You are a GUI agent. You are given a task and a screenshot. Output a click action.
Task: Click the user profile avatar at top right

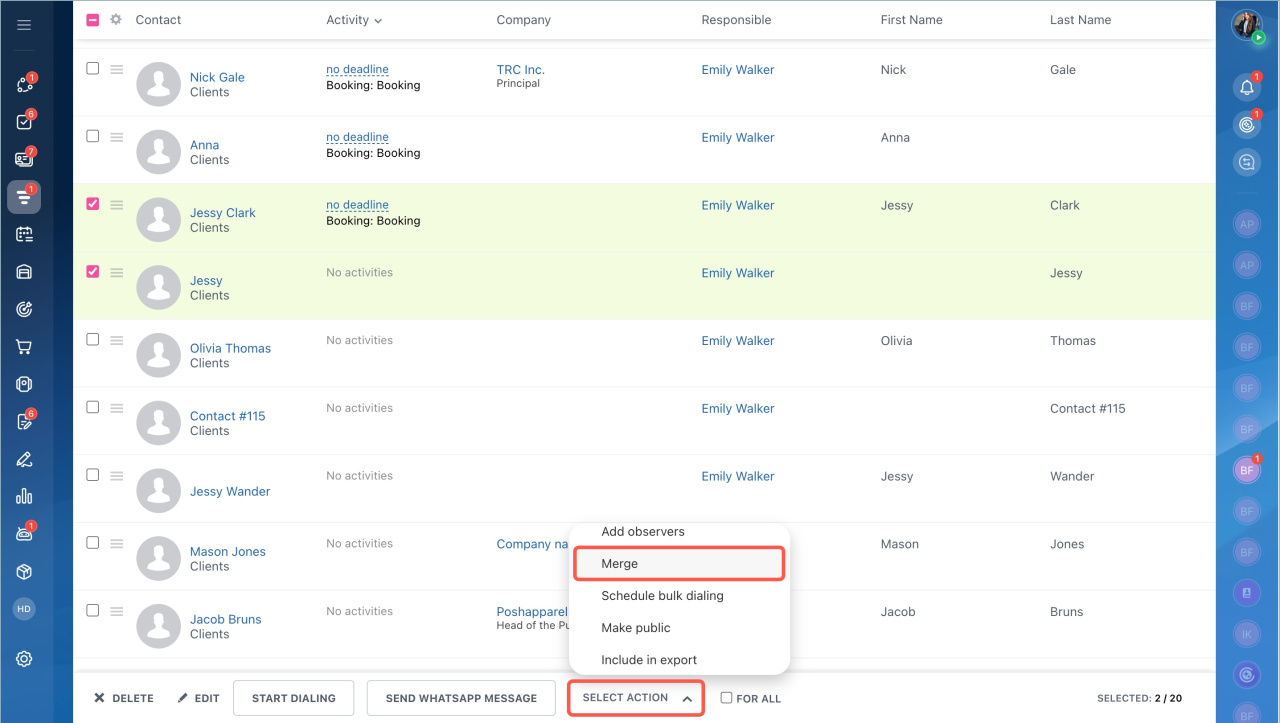coord(1246,25)
